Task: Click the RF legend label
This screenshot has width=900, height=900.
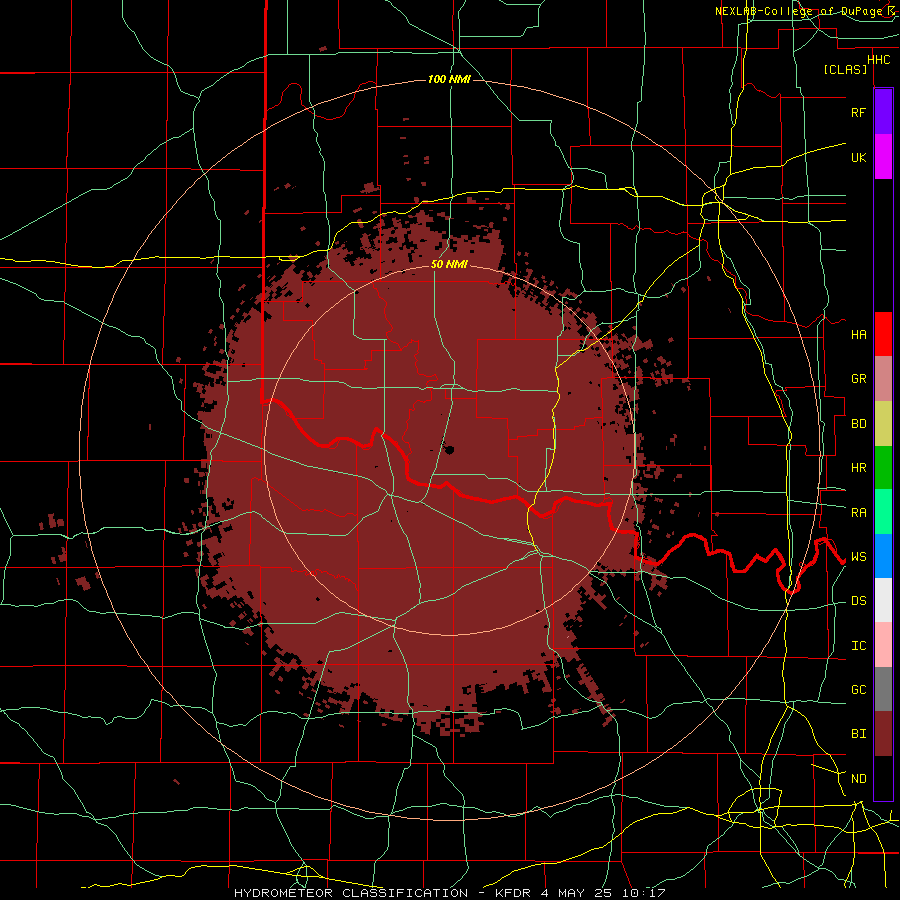Action: [x=858, y=112]
